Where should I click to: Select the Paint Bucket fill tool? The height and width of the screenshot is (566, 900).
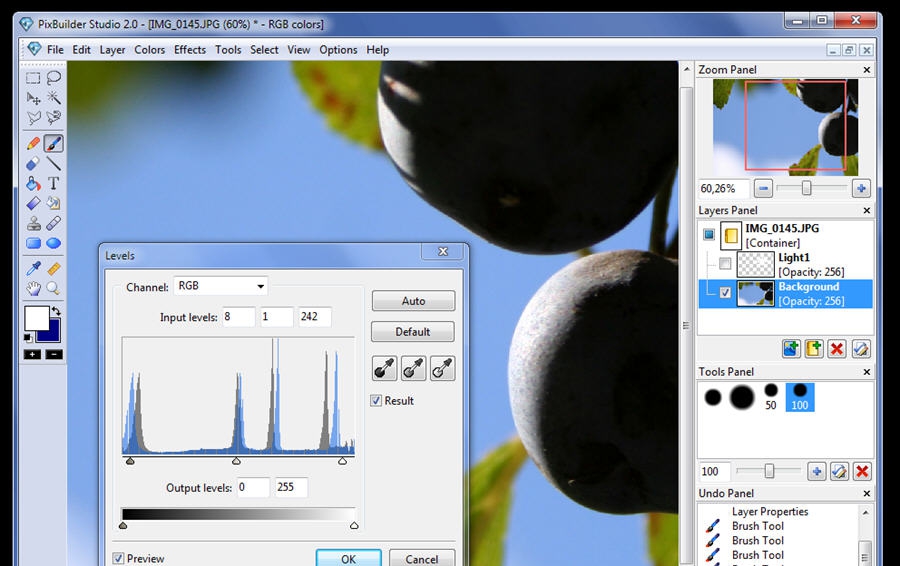coord(33,184)
